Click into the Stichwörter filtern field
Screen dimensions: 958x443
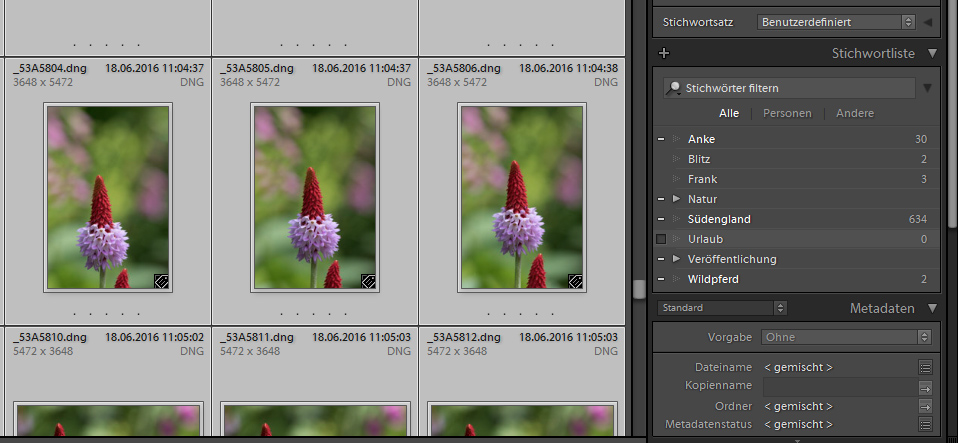coord(789,89)
